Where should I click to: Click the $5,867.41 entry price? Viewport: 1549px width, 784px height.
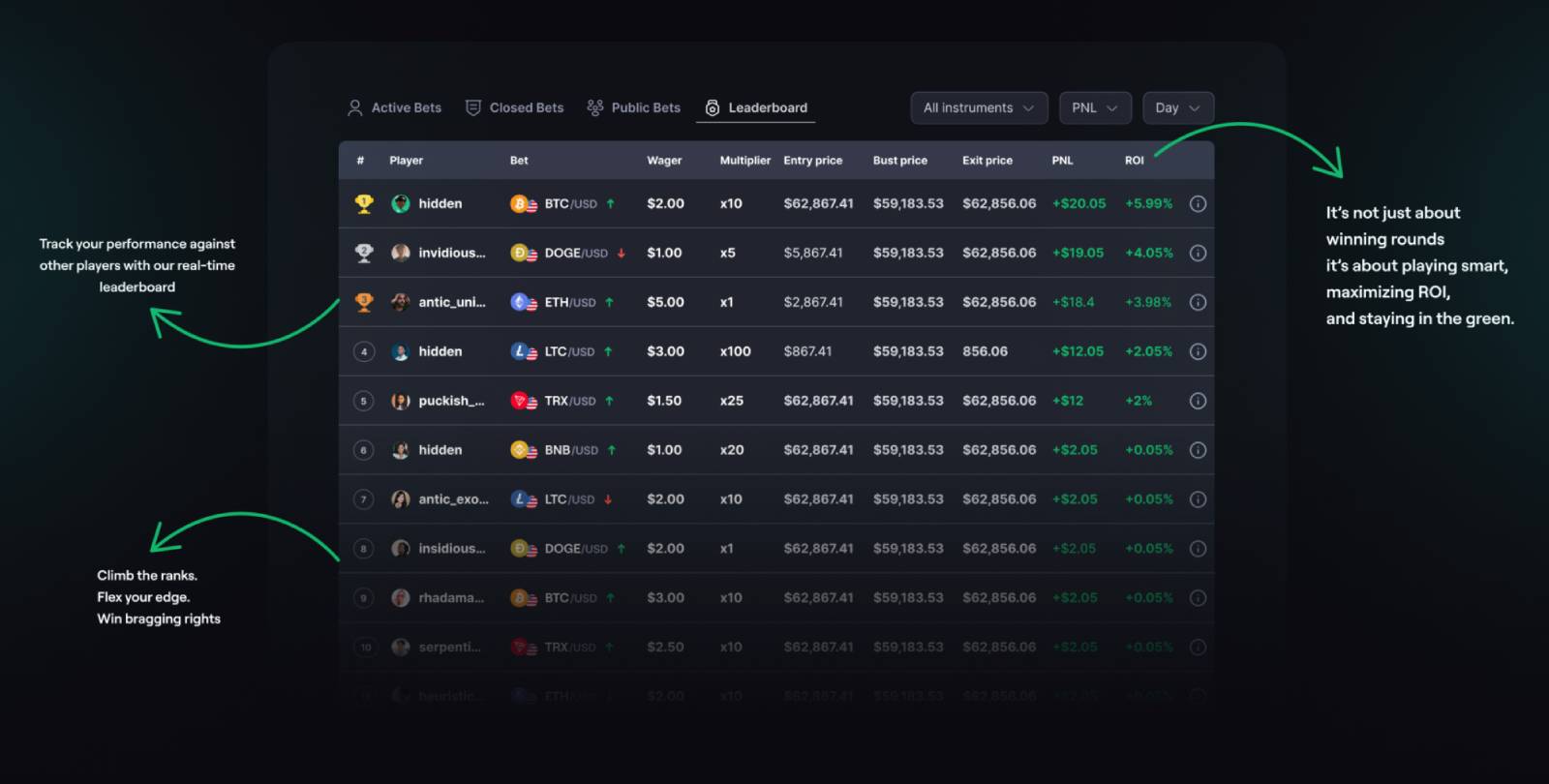813,254
